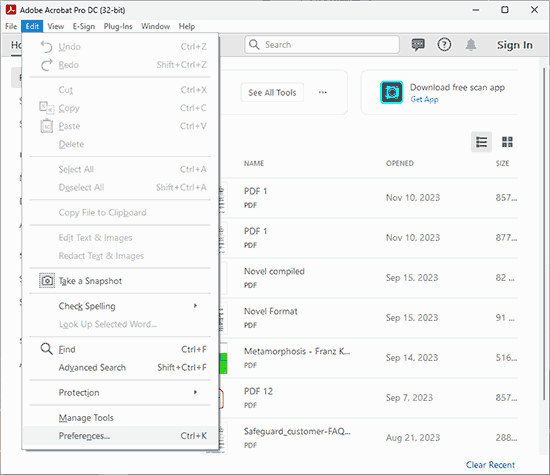This screenshot has height=475, width=550.
Task: Click the Get App link
Action: coord(424,99)
